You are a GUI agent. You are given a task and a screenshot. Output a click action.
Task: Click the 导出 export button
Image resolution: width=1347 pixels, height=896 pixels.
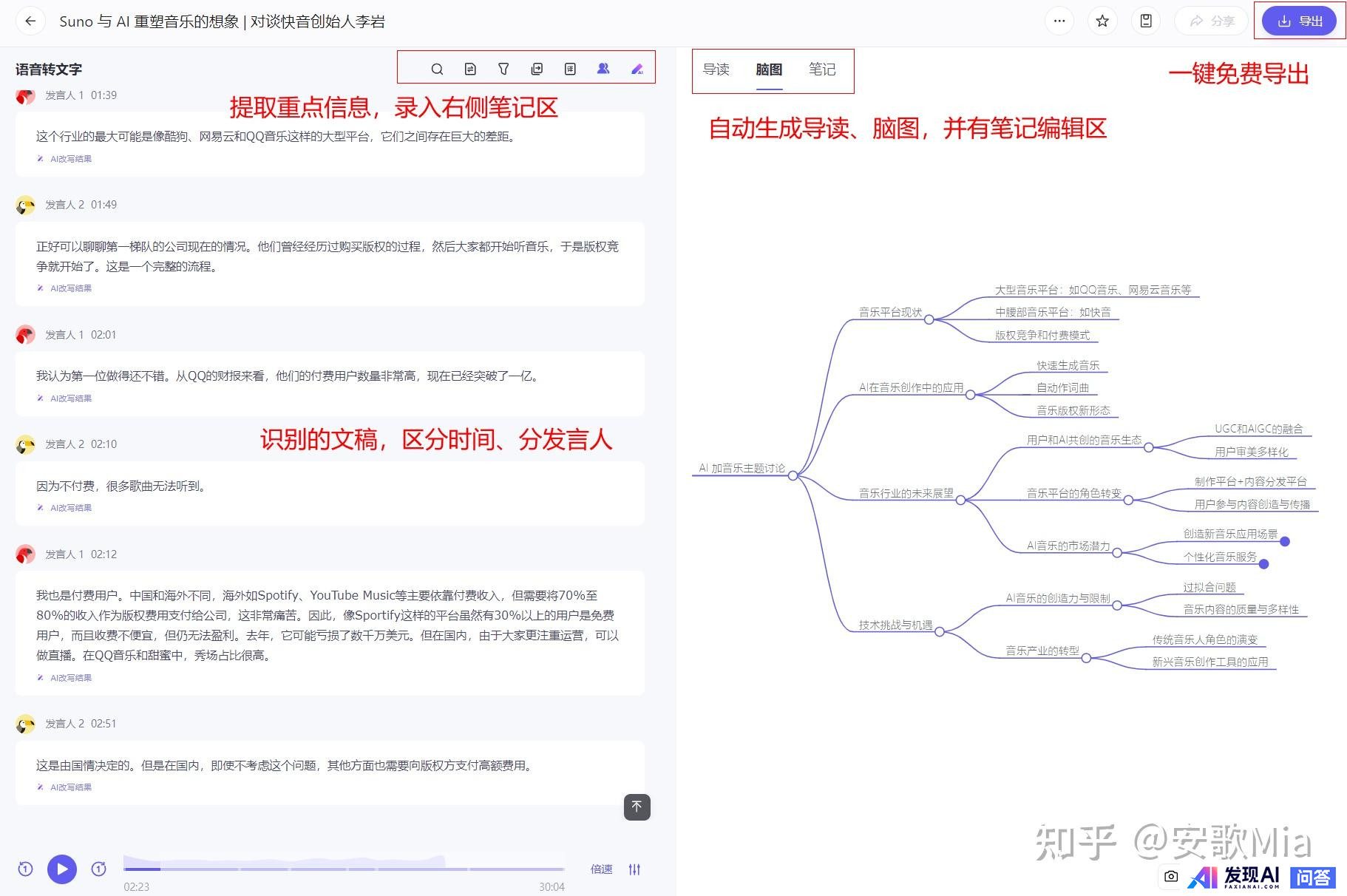tap(1299, 21)
